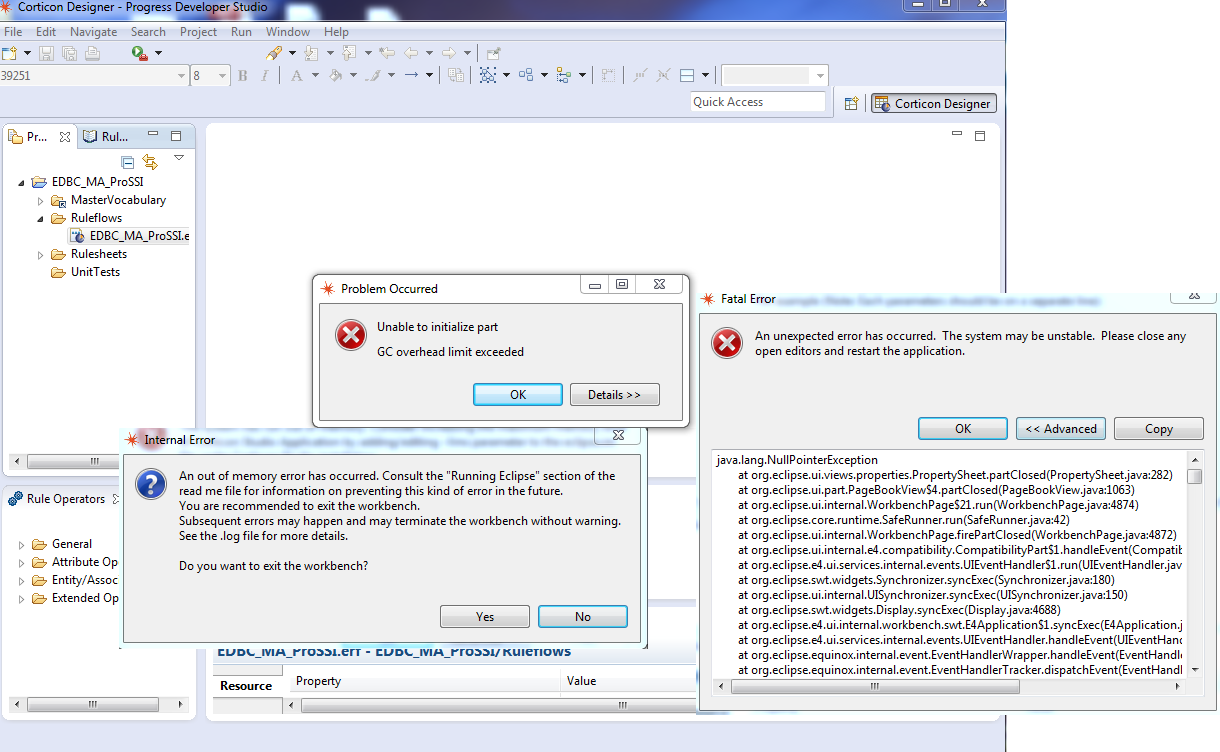Open the Project Explorer view menu triangle

click(179, 158)
